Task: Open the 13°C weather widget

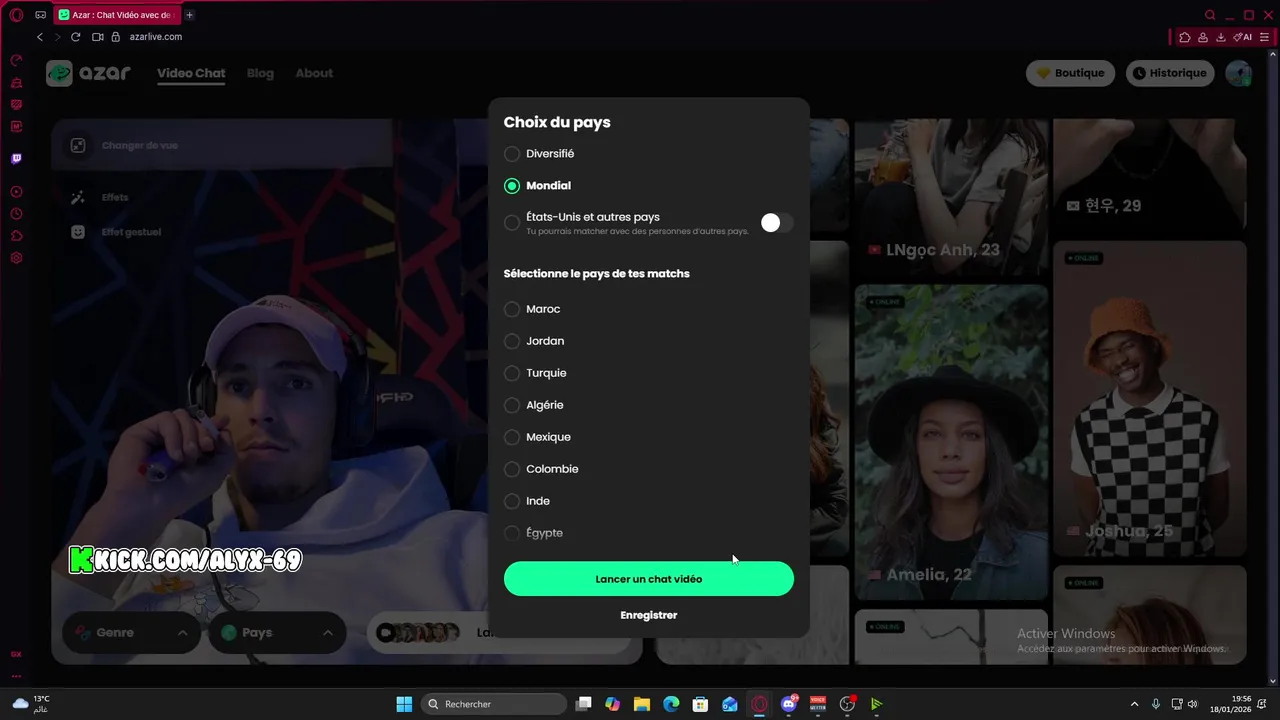Action: pyautogui.click(x=31, y=704)
